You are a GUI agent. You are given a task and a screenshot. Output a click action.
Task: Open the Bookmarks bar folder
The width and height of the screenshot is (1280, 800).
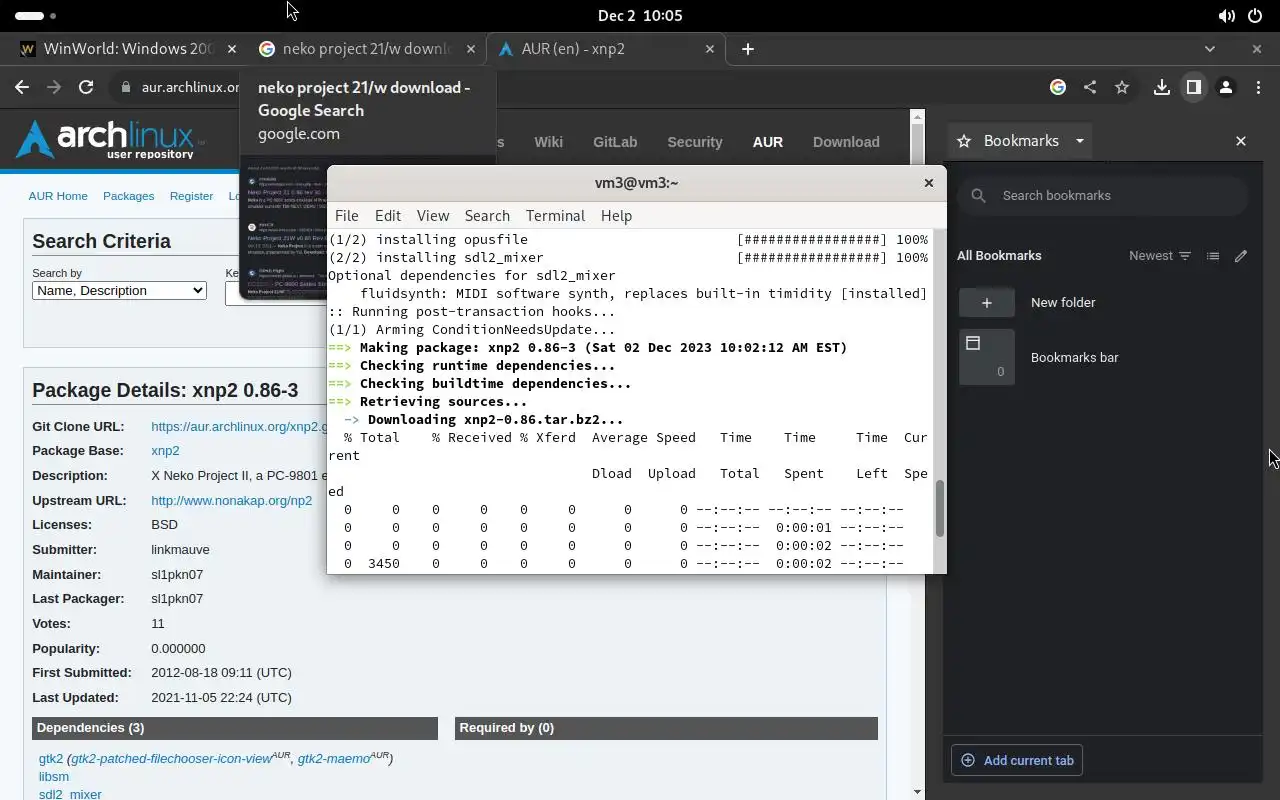click(x=1103, y=357)
